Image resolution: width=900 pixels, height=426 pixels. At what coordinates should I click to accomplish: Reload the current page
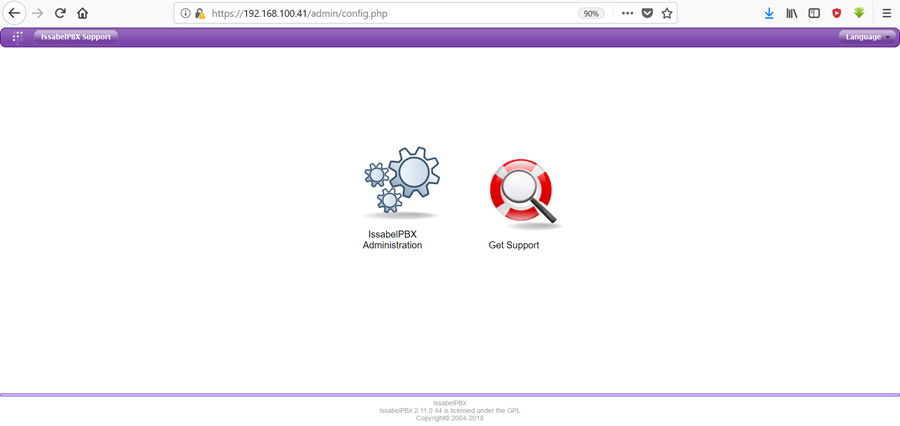coord(60,13)
